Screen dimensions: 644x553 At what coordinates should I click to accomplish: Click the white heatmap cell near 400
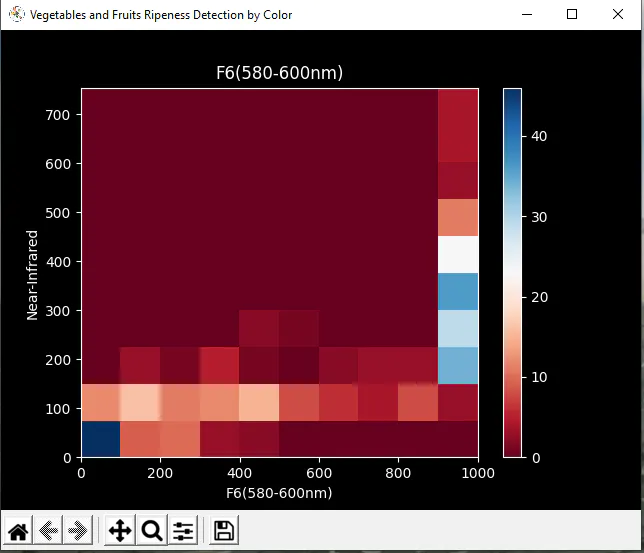(x=458, y=254)
